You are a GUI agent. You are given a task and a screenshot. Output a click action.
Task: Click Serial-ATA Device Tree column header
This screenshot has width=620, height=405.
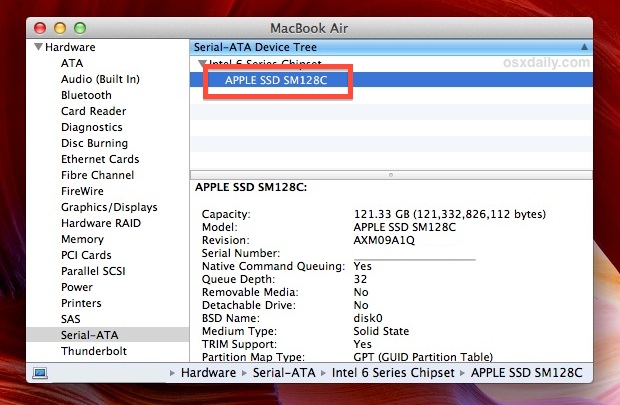[391, 47]
